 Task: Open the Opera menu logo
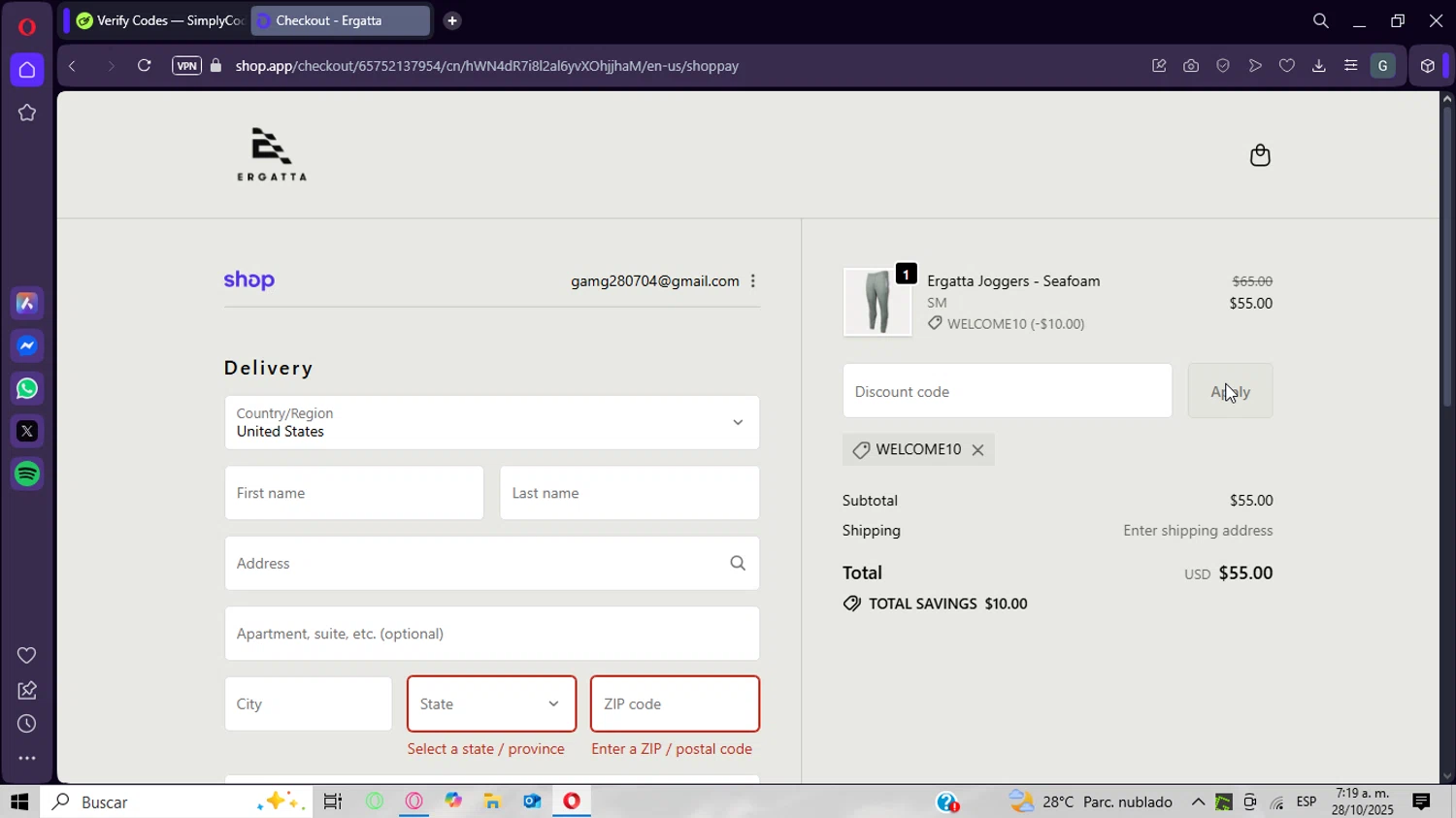26,26
